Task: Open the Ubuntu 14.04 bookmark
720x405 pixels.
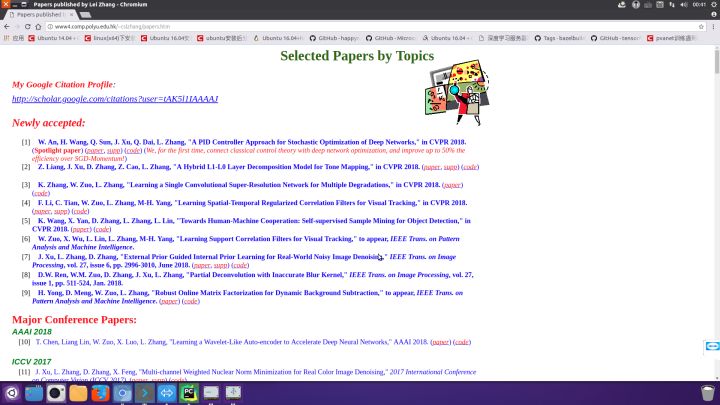Action: point(53,38)
